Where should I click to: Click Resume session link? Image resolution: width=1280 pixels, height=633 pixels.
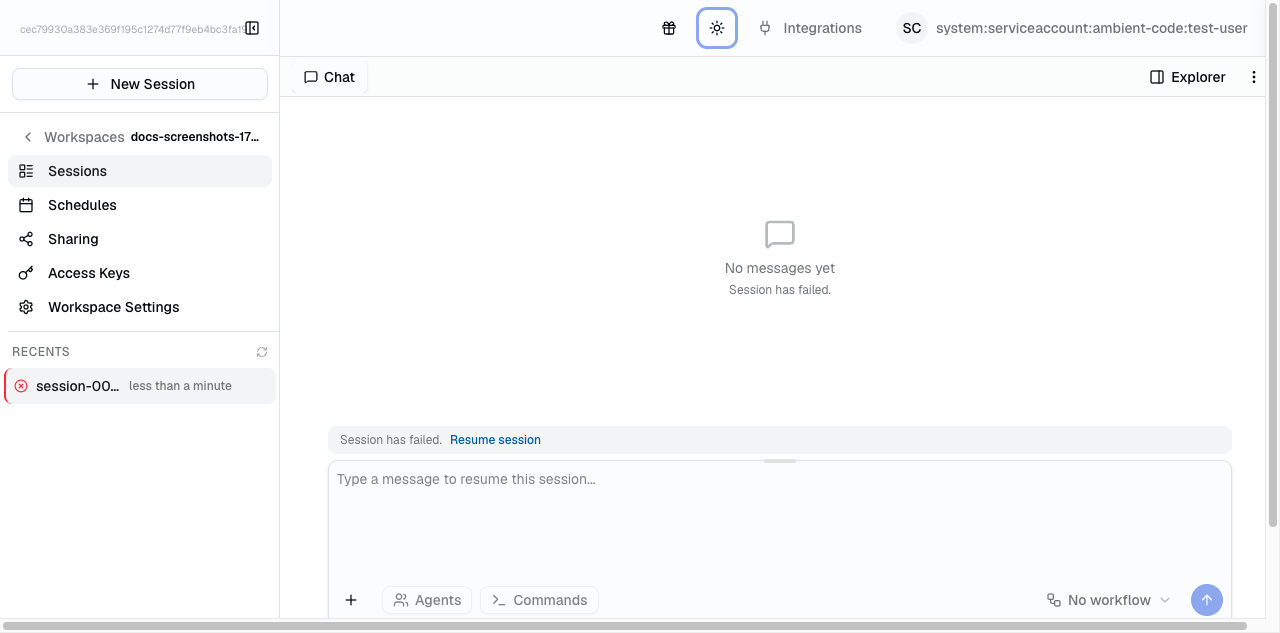(495, 439)
